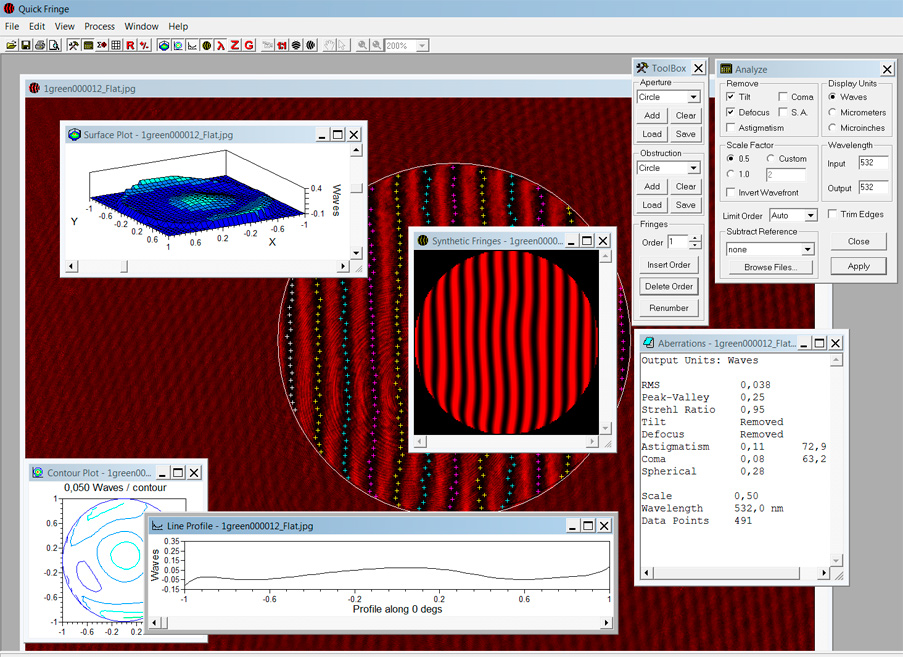The width and height of the screenshot is (903, 657).
Task: Click the Aberrations horizontal scrollbar thumb
Action: (726, 573)
